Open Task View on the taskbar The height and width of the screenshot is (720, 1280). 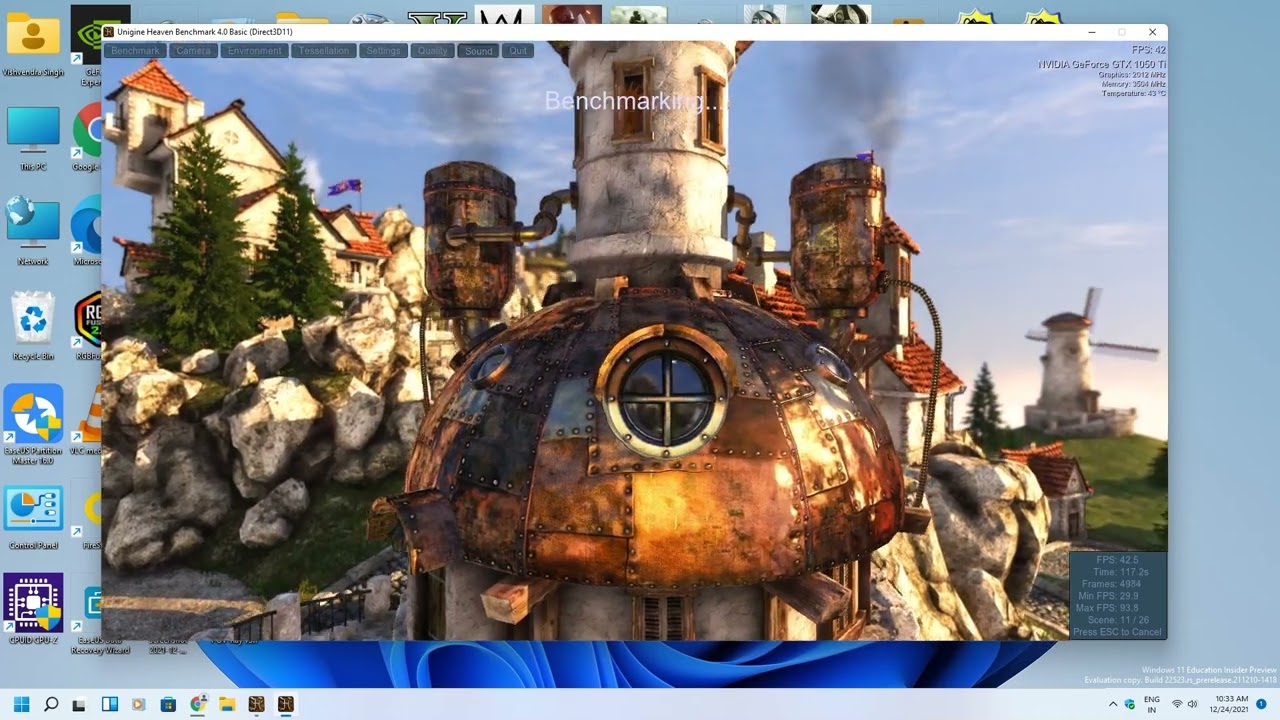[80, 704]
